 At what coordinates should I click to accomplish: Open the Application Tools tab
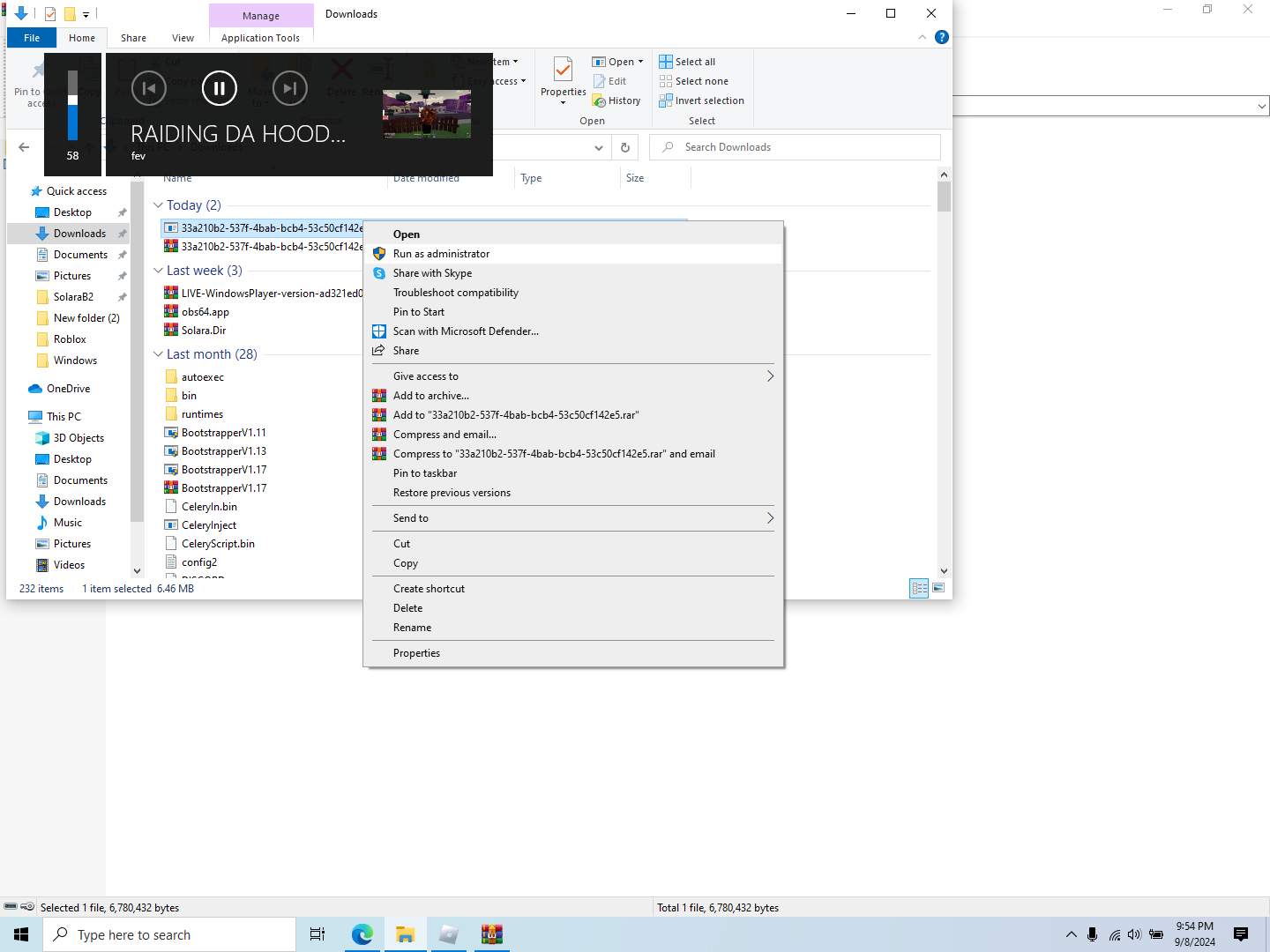coord(260,38)
